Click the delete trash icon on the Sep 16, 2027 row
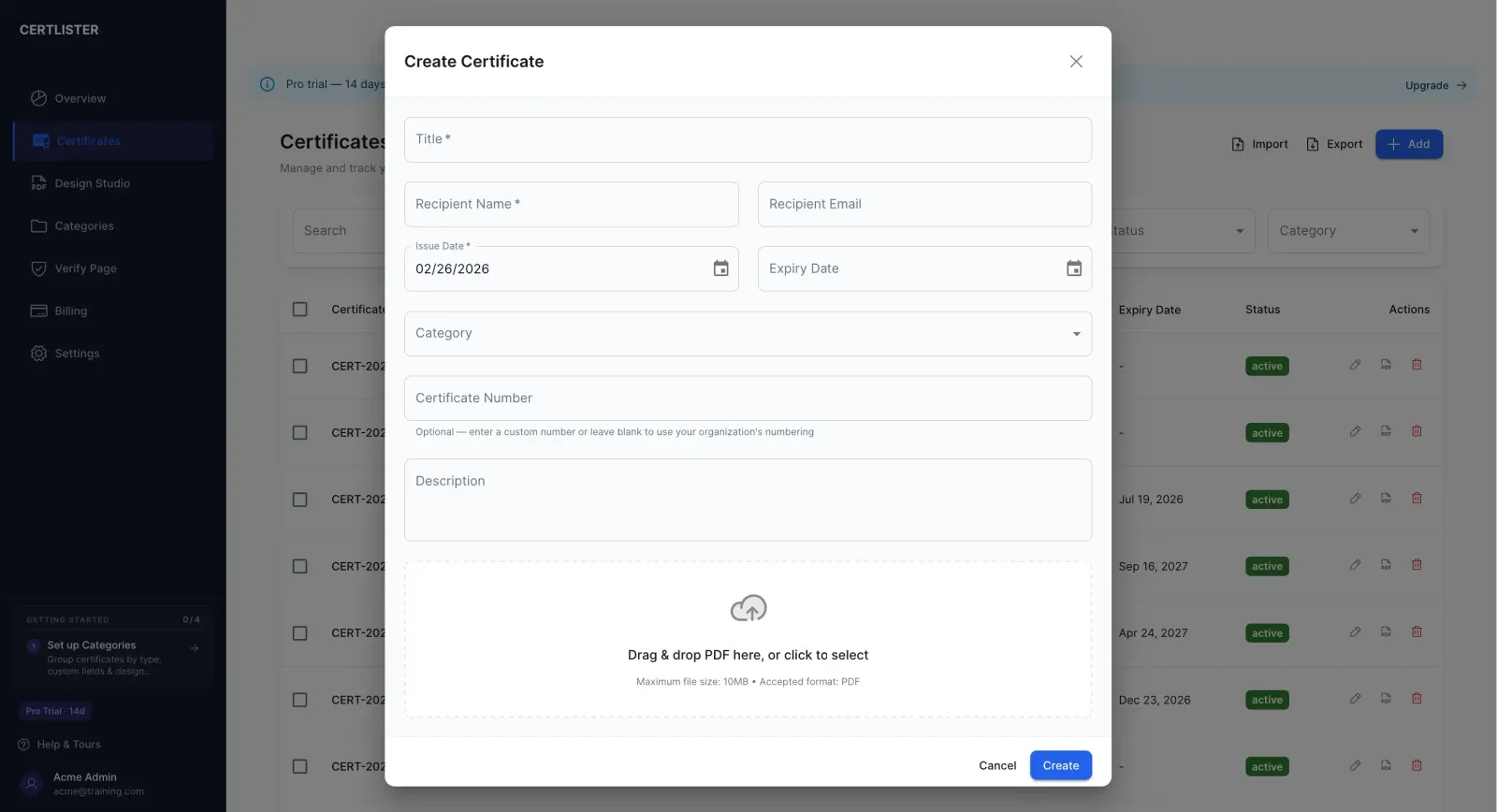Image resolution: width=1497 pixels, height=812 pixels. pyautogui.click(x=1417, y=565)
